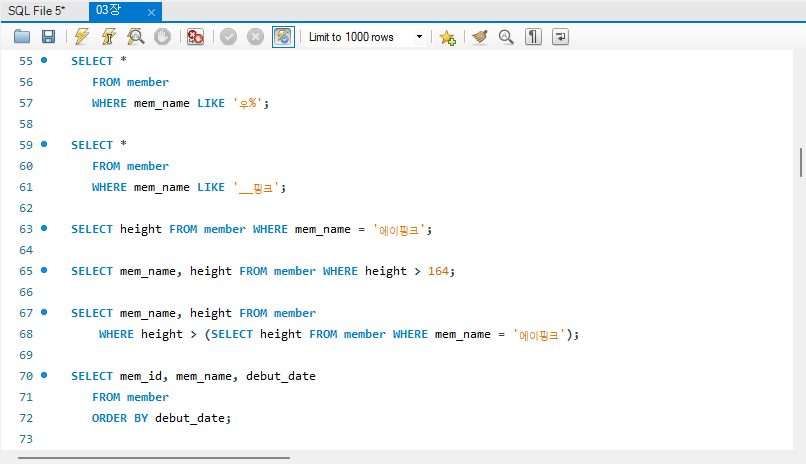Switch to the SQL File 5* tab
The height and width of the screenshot is (464, 806).
[x=37, y=11]
